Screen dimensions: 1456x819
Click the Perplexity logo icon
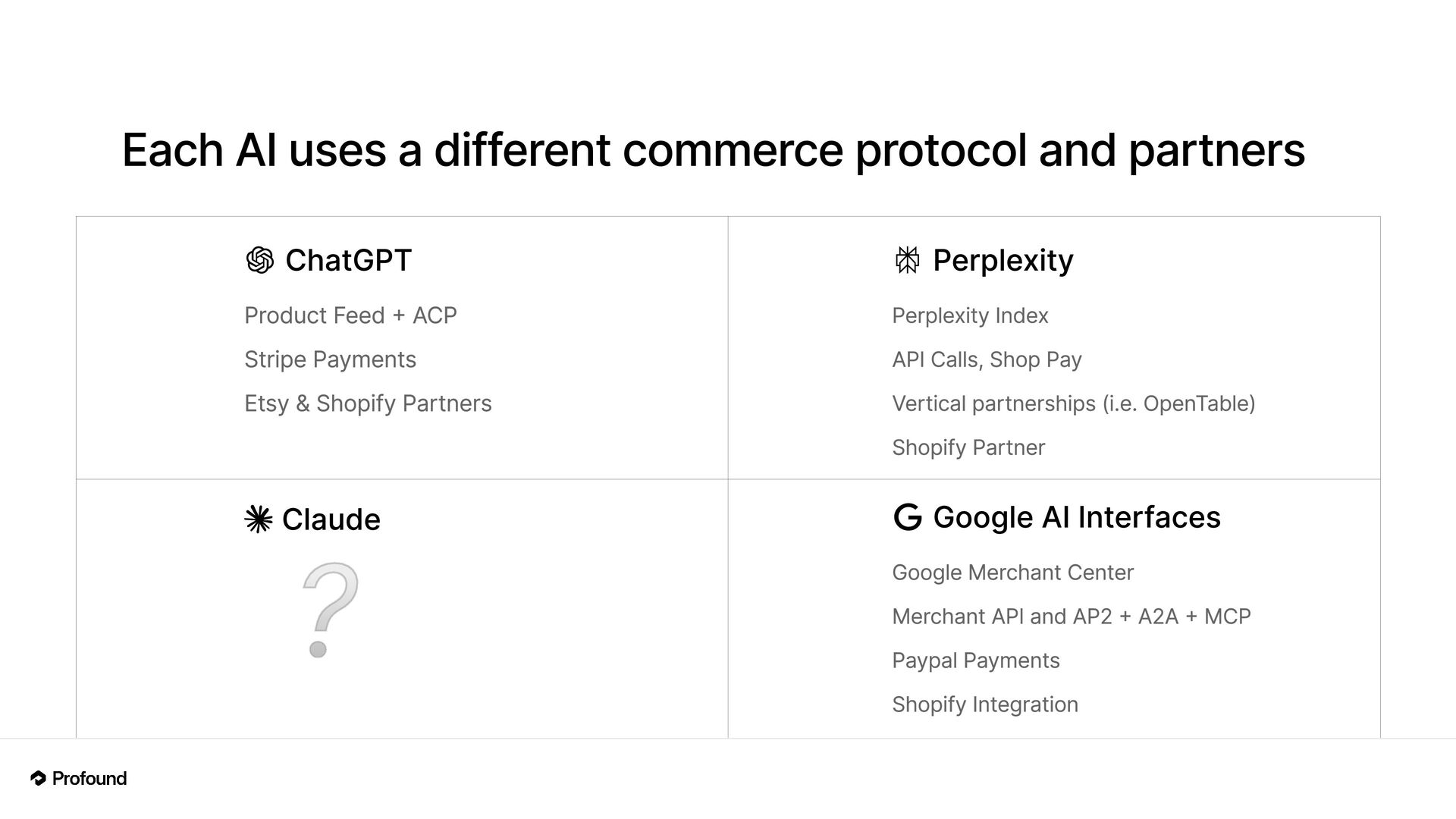pos(907,260)
